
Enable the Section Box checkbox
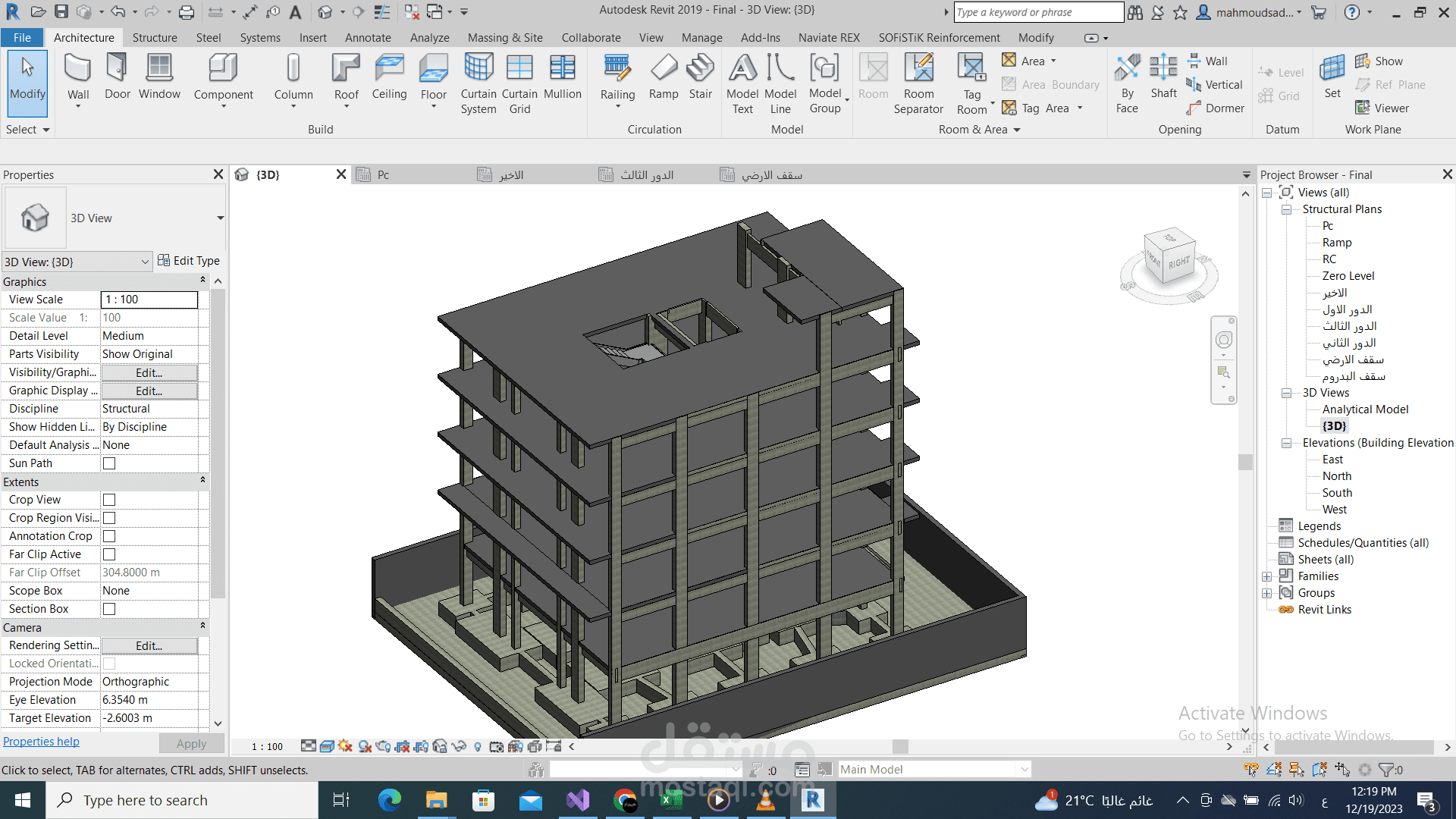(x=109, y=609)
